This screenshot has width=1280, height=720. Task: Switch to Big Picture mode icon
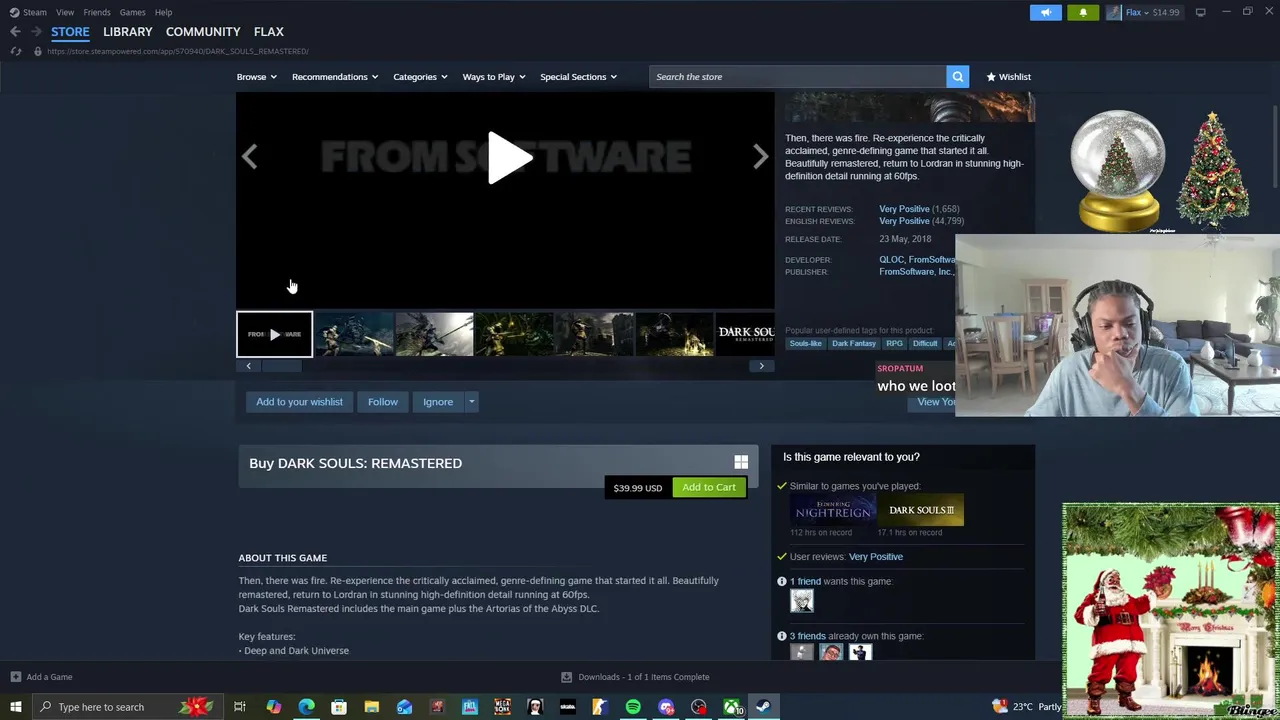[x=1200, y=12]
